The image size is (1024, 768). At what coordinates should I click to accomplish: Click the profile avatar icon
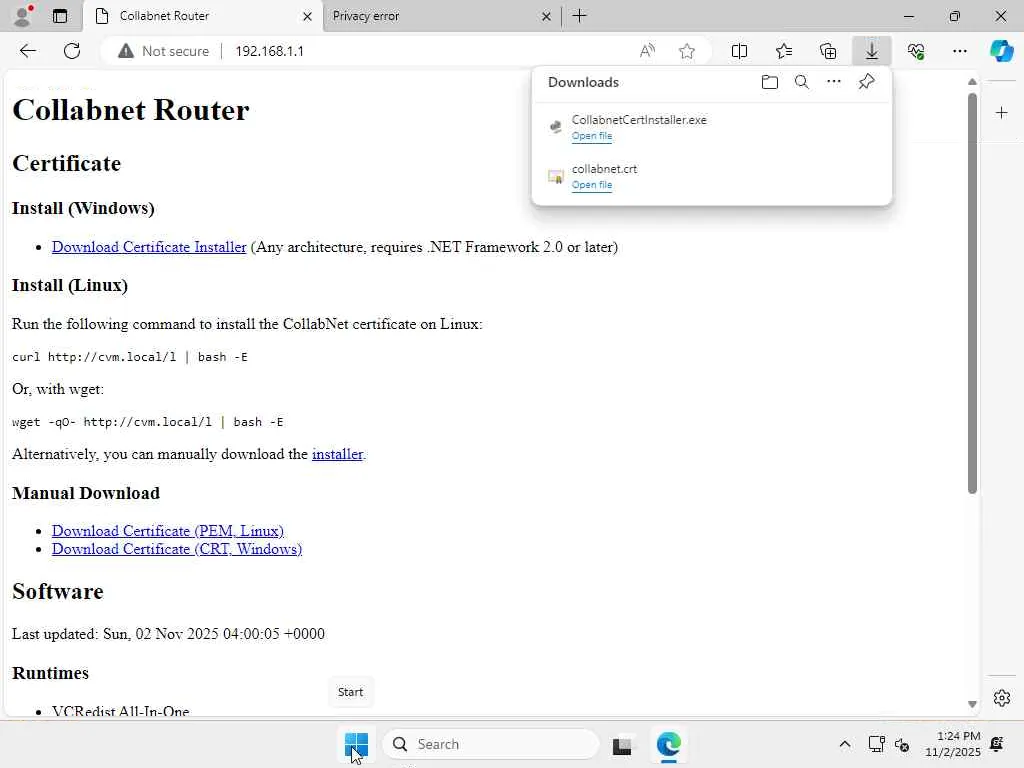[23, 16]
